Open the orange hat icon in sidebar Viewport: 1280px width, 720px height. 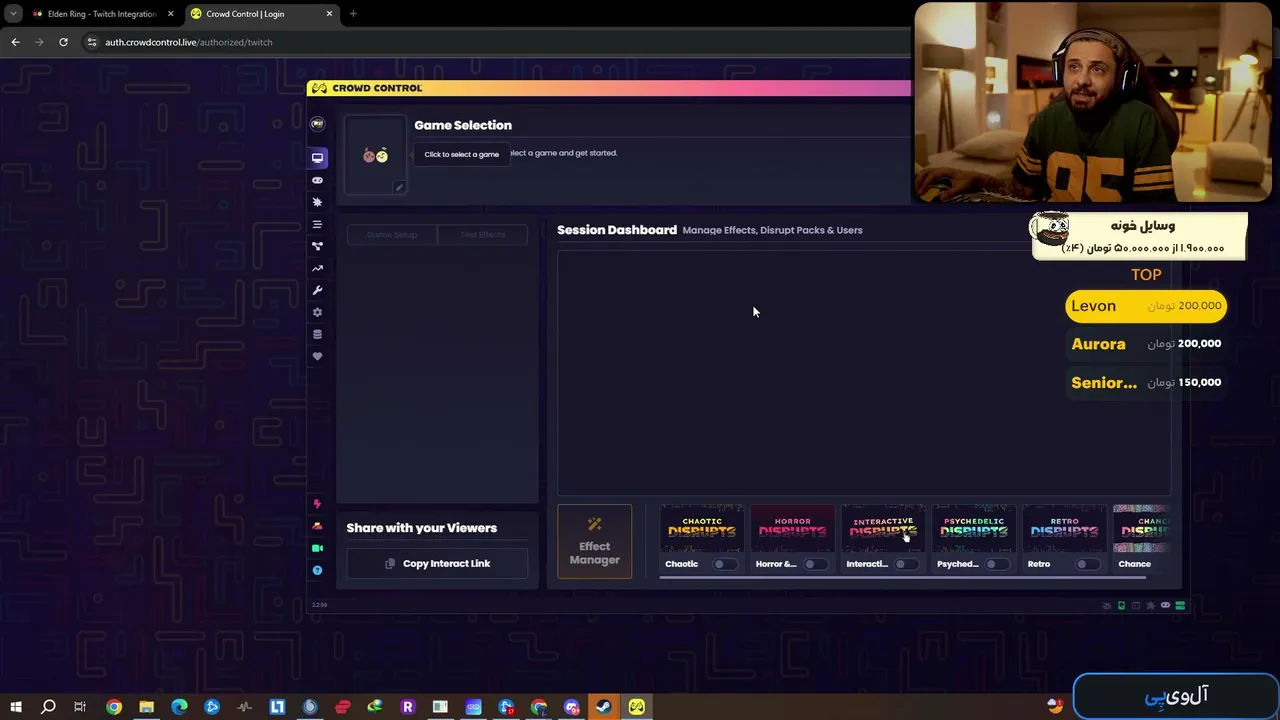click(x=317, y=526)
